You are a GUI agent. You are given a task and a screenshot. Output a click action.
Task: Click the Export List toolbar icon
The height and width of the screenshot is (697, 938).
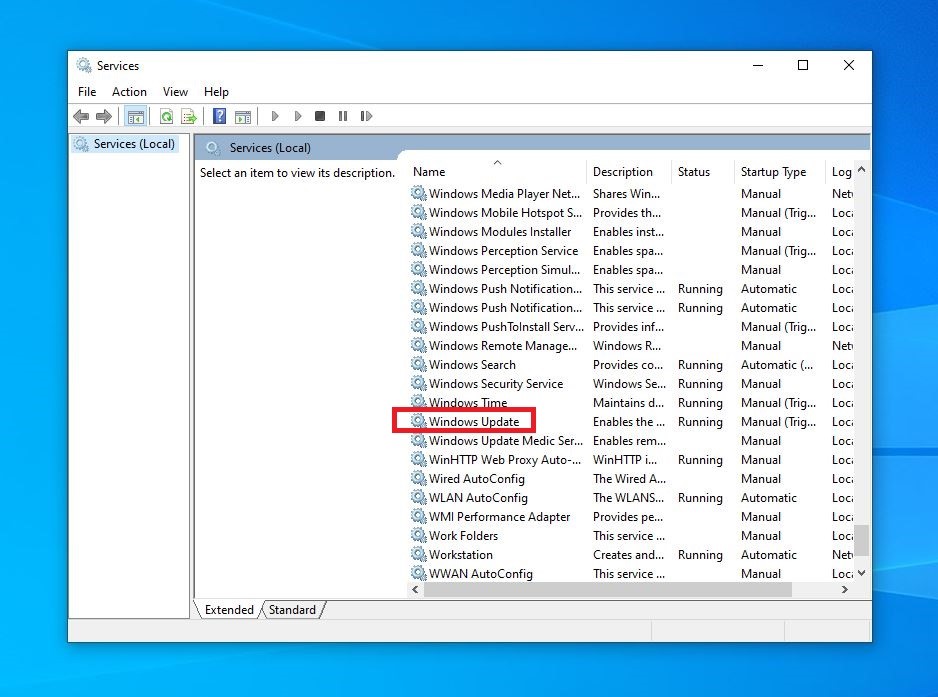click(x=187, y=117)
